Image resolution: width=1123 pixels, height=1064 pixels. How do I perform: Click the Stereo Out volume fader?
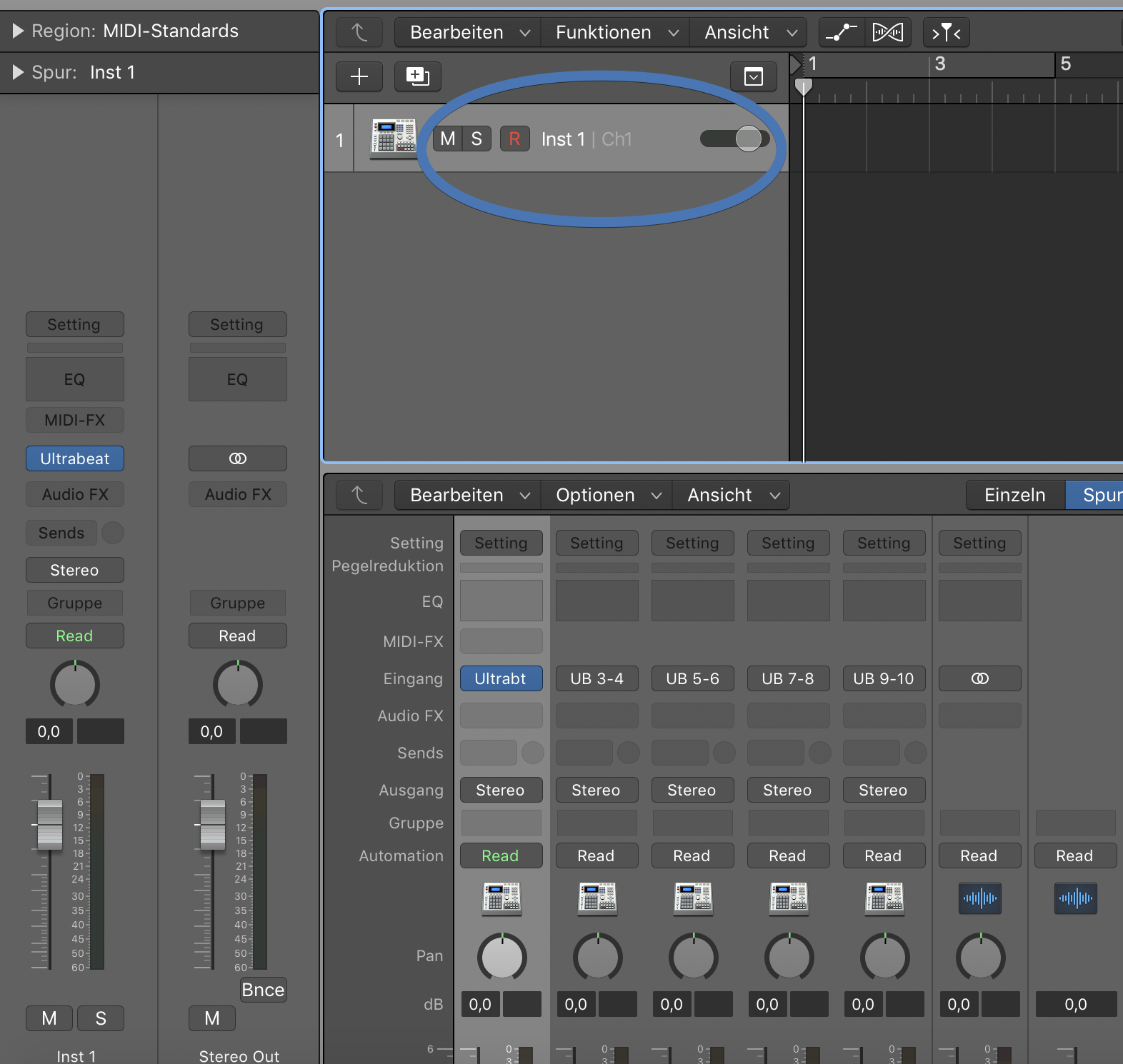tap(213, 825)
